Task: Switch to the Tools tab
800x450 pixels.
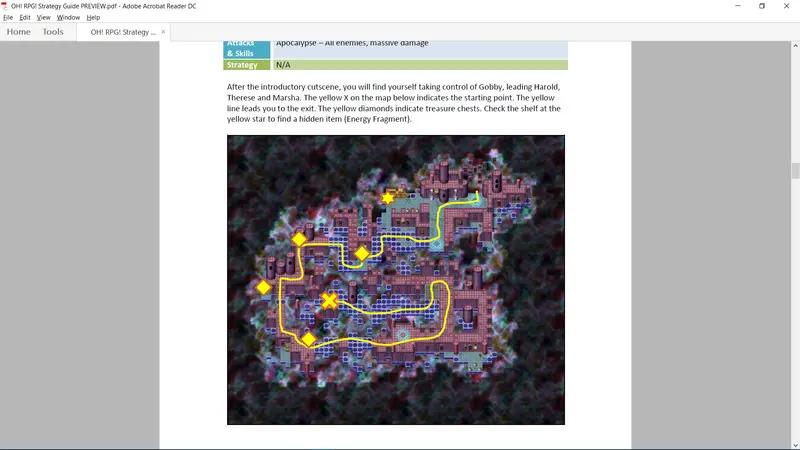Action: (53, 32)
